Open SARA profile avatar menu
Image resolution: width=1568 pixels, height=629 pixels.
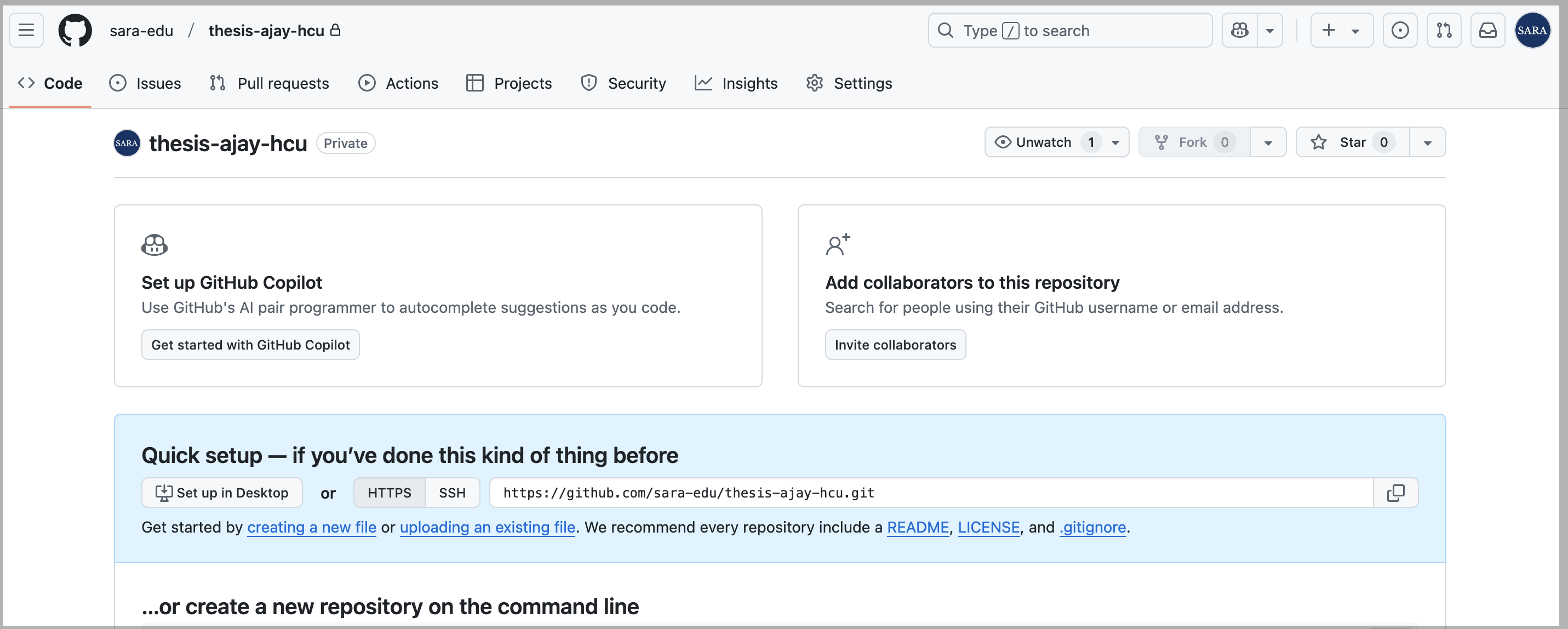1531,30
